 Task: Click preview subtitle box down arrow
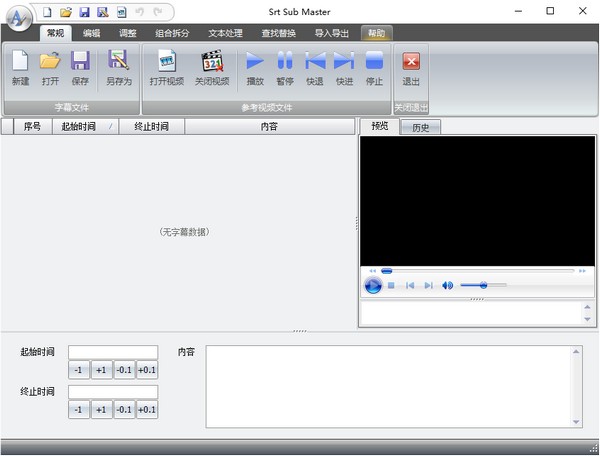[x=587, y=319]
